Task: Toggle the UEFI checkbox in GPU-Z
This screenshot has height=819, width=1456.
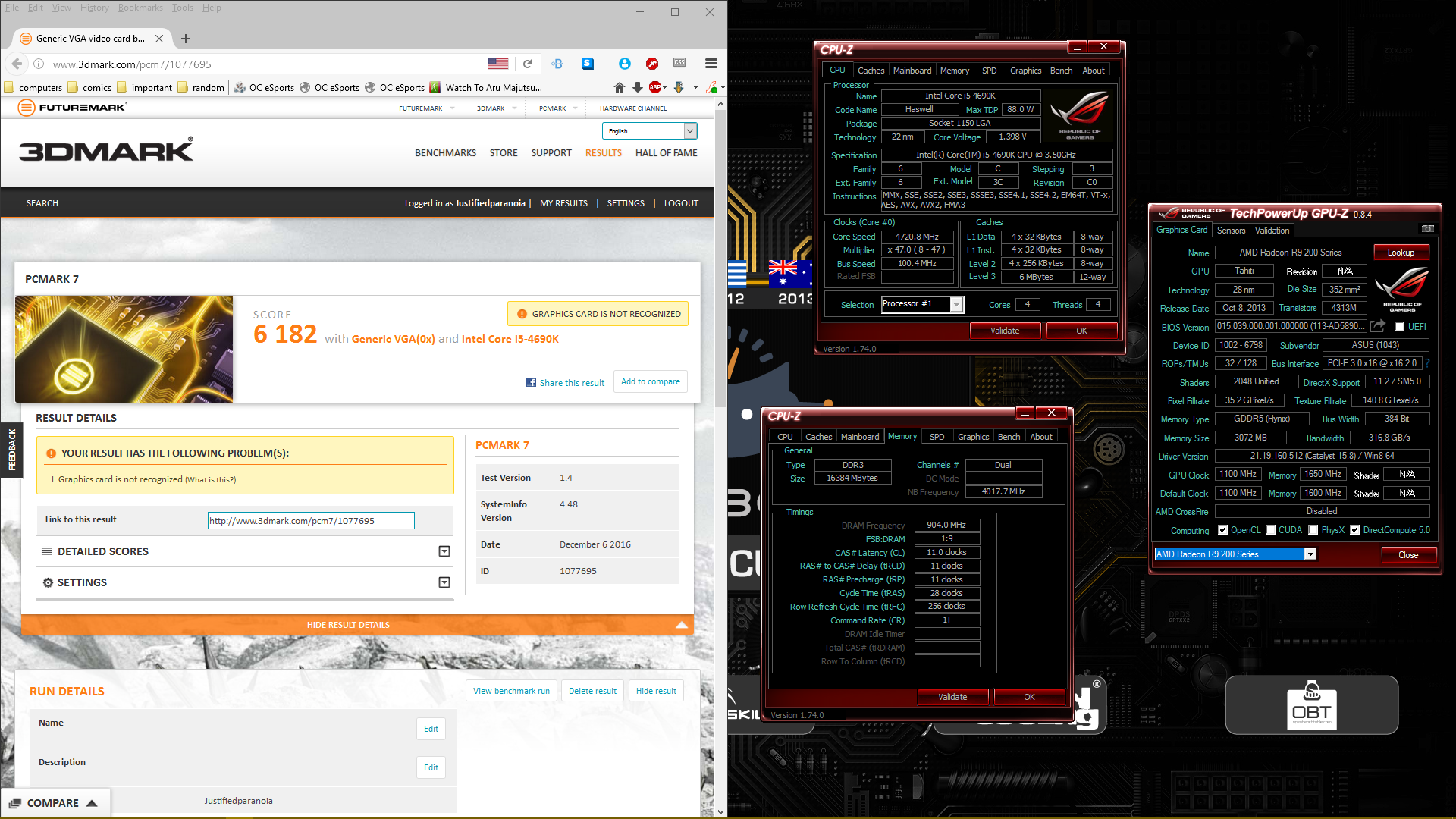Action: click(x=1399, y=327)
